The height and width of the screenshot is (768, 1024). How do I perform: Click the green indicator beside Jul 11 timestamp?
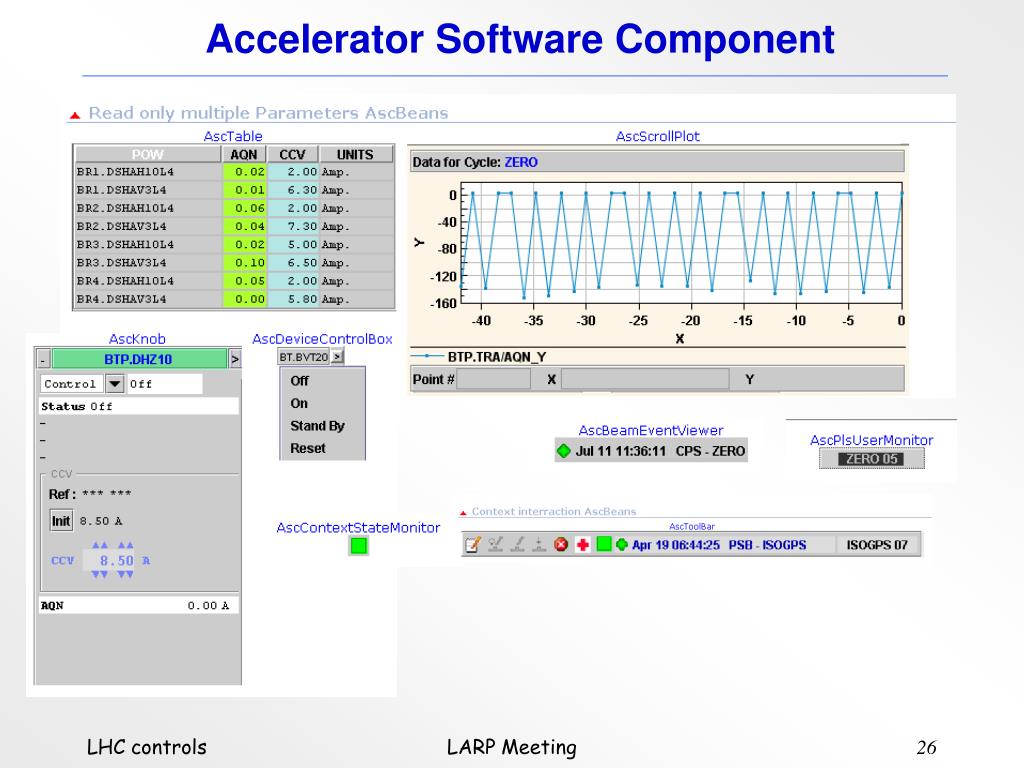coord(564,451)
